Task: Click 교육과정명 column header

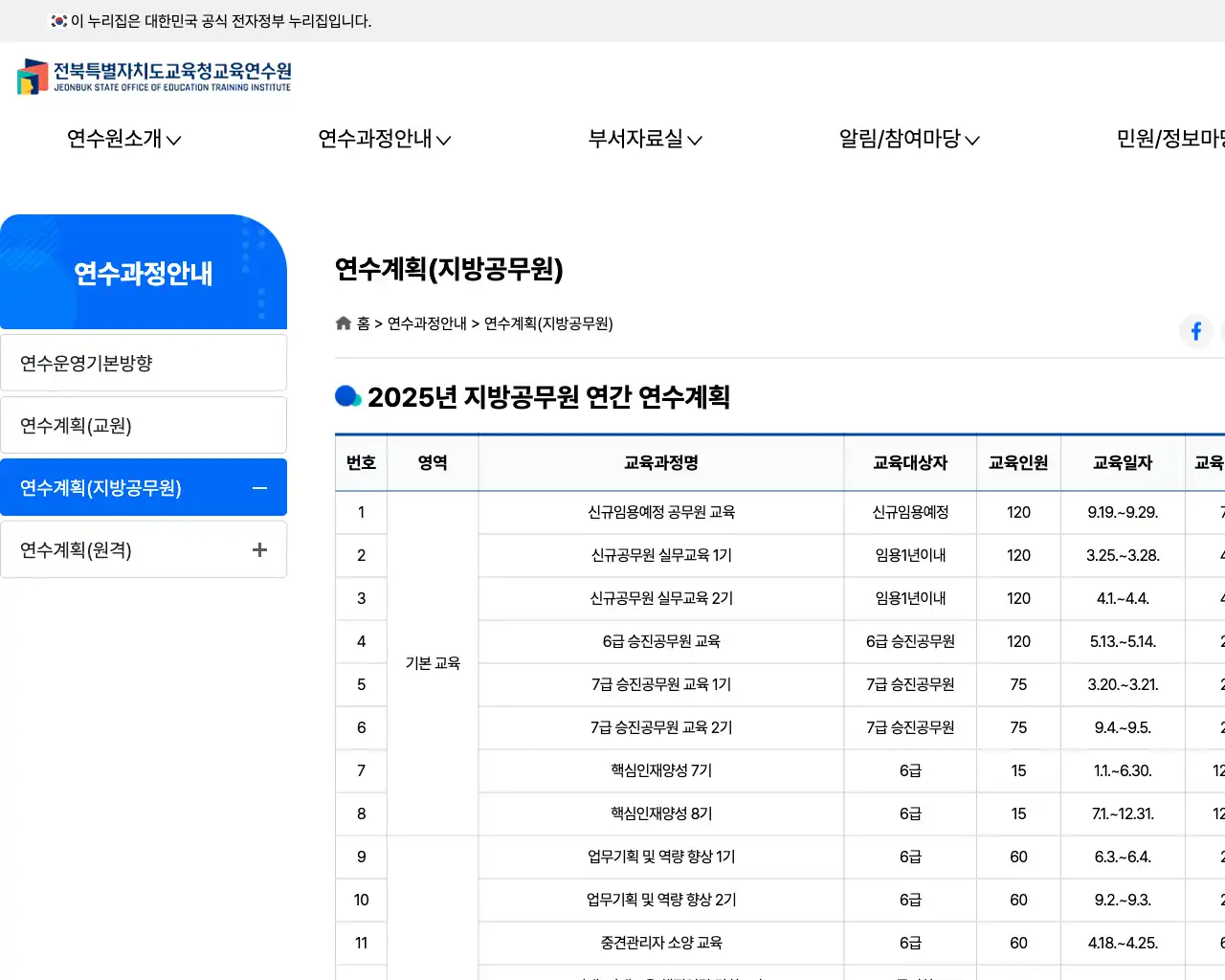Action: click(661, 462)
